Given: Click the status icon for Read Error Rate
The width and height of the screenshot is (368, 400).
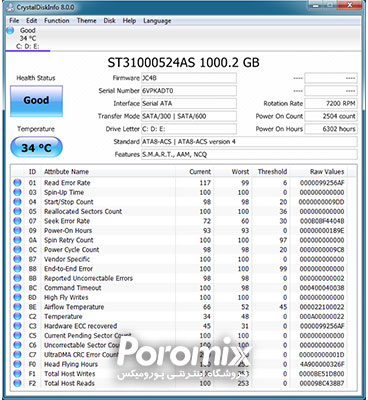Looking at the screenshot, I should pos(17,183).
